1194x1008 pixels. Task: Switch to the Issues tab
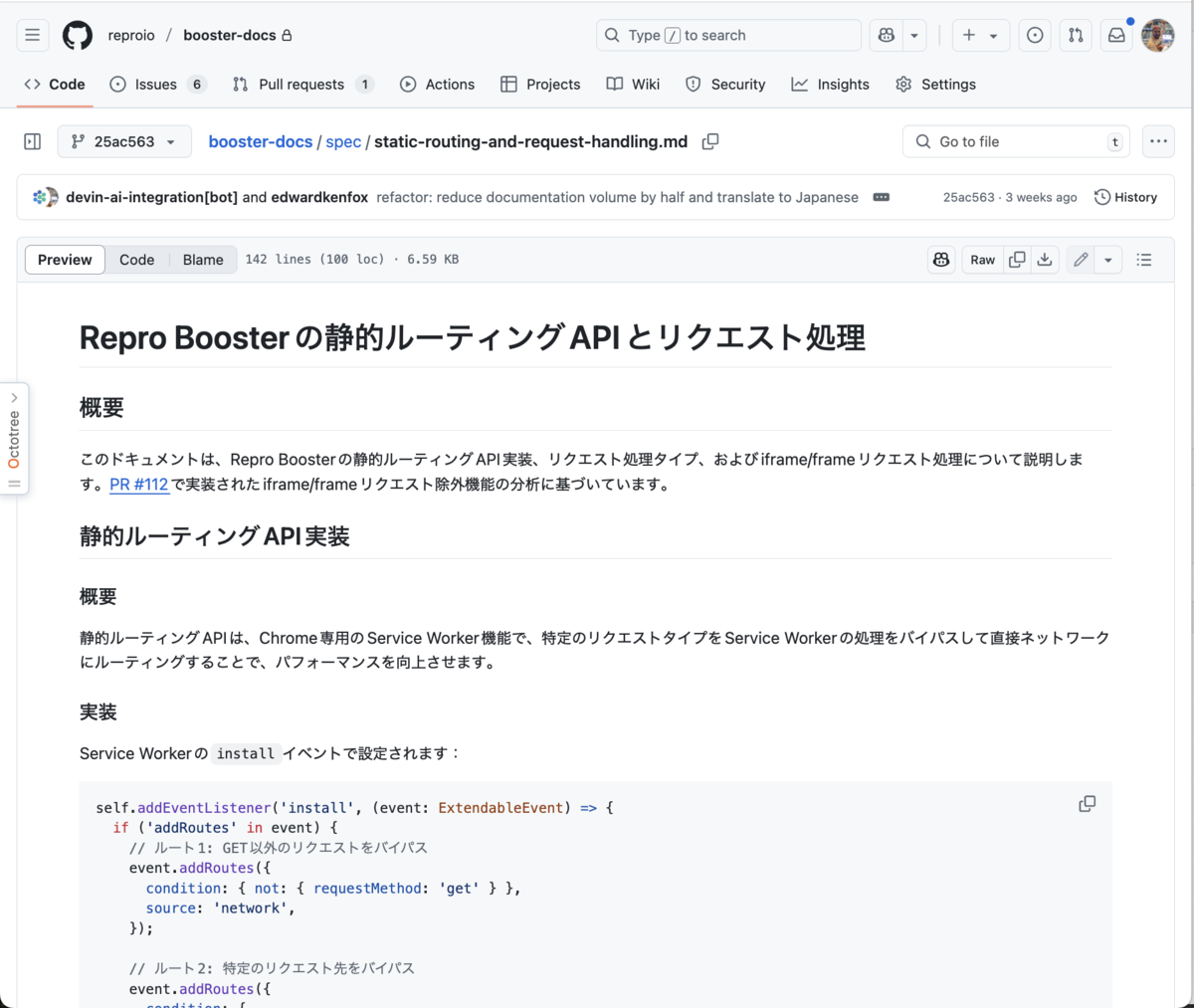158,85
